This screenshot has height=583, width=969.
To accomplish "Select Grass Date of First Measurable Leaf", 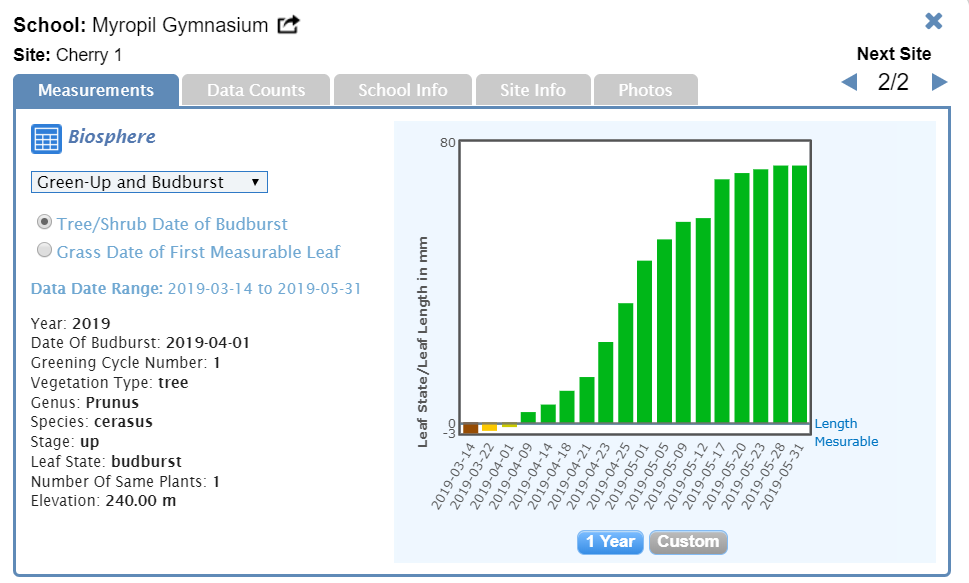I will click(44, 251).
